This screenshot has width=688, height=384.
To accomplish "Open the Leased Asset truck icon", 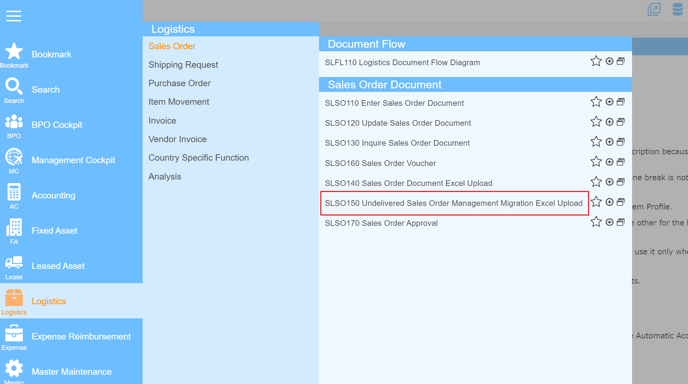I will point(14,262).
